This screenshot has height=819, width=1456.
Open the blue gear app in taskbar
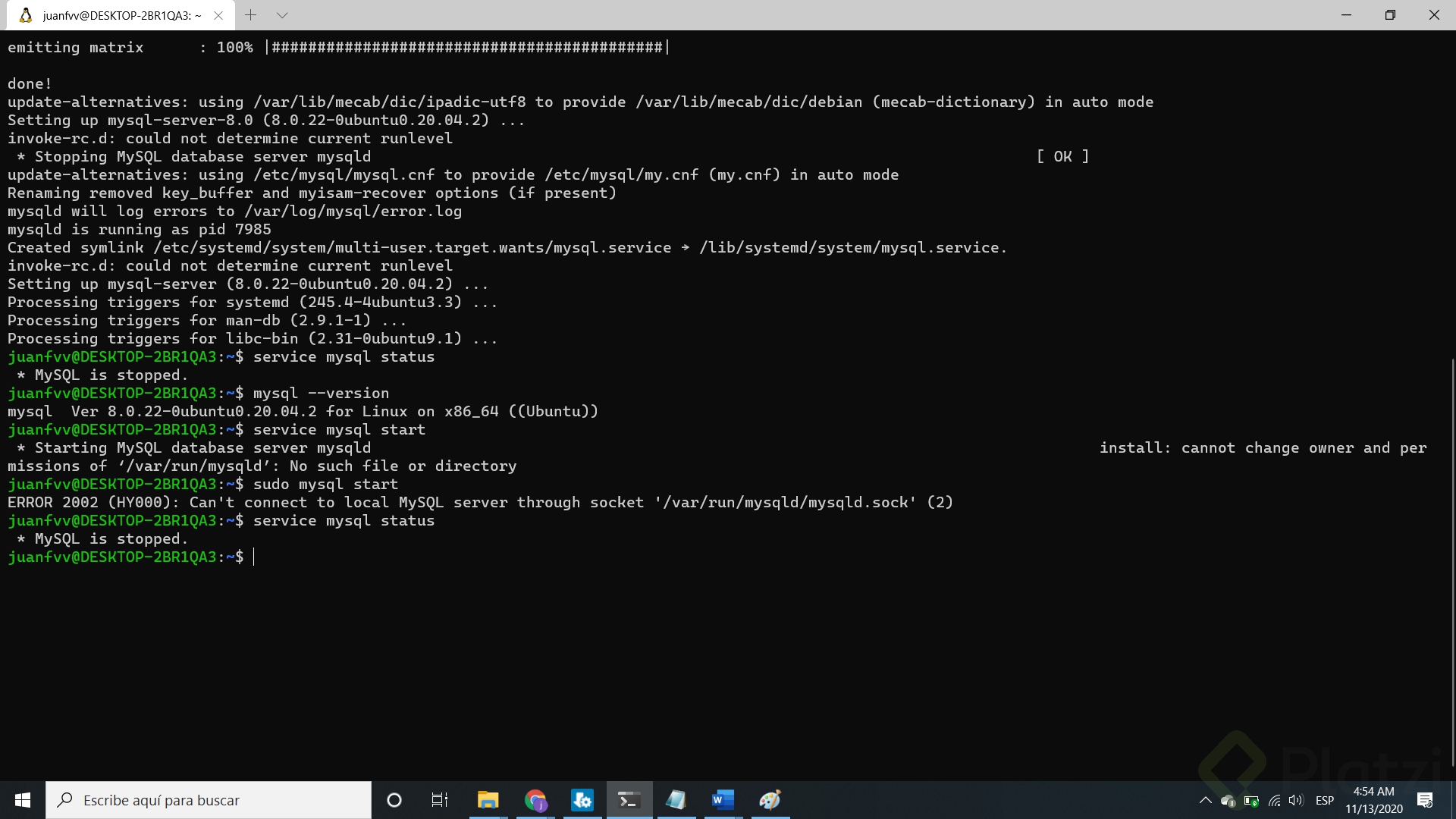(x=582, y=800)
